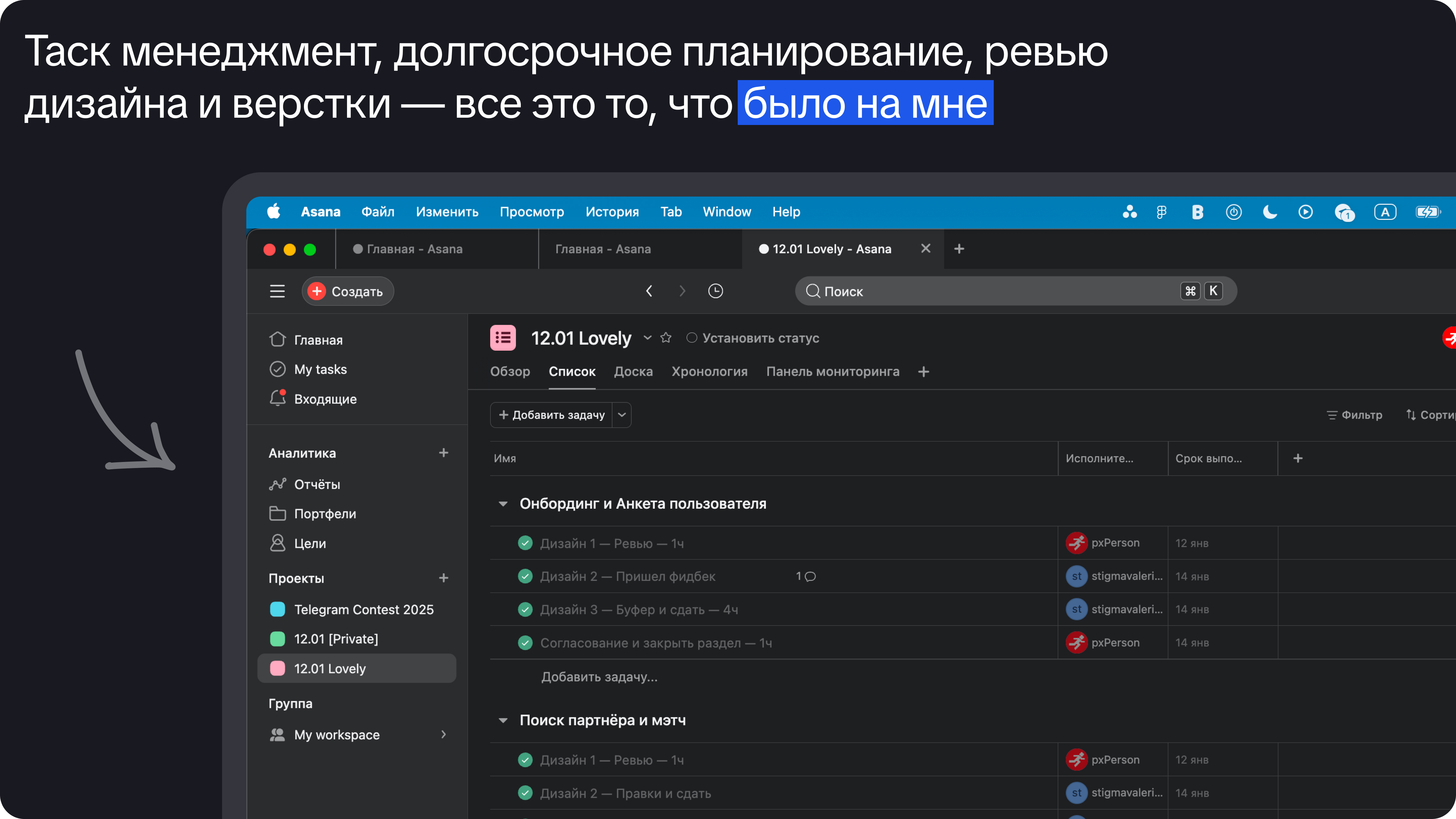1456x819 pixels.
Task: Open the История menu in menu bar
Action: coord(612,212)
